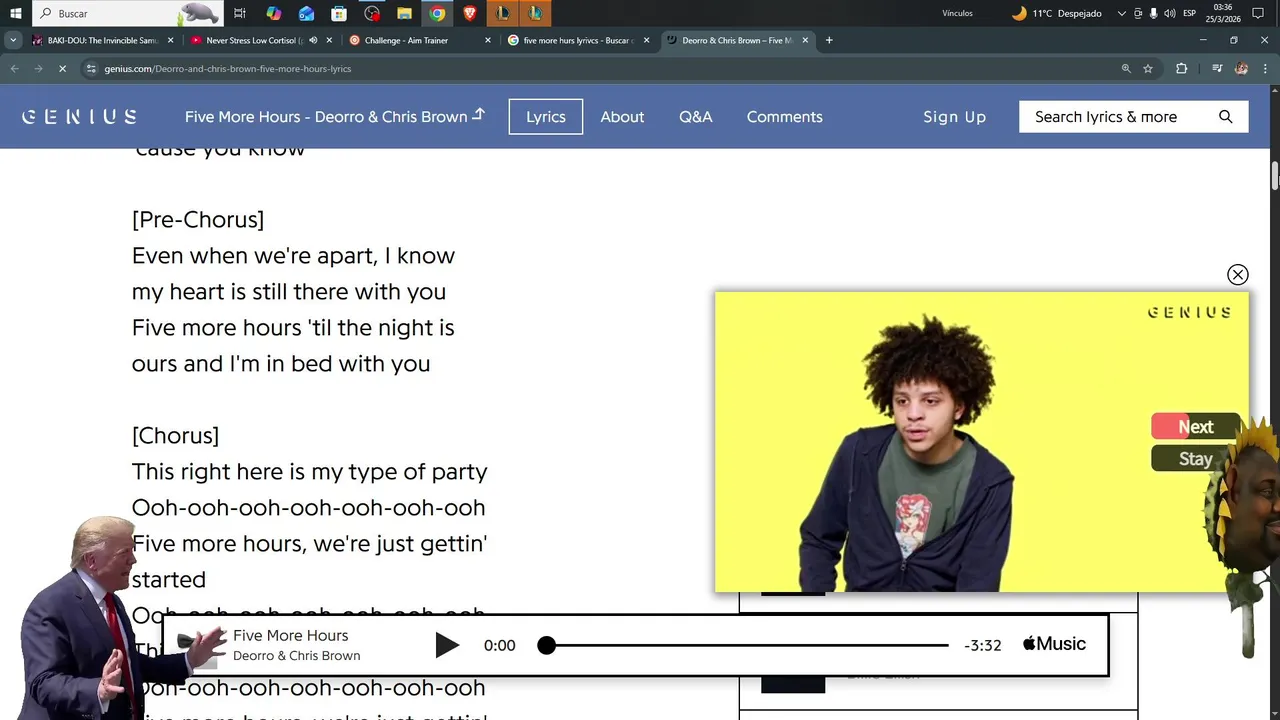The image size is (1280, 720).
Task: Select the Lyrics tab on Genius
Action: 545,116
